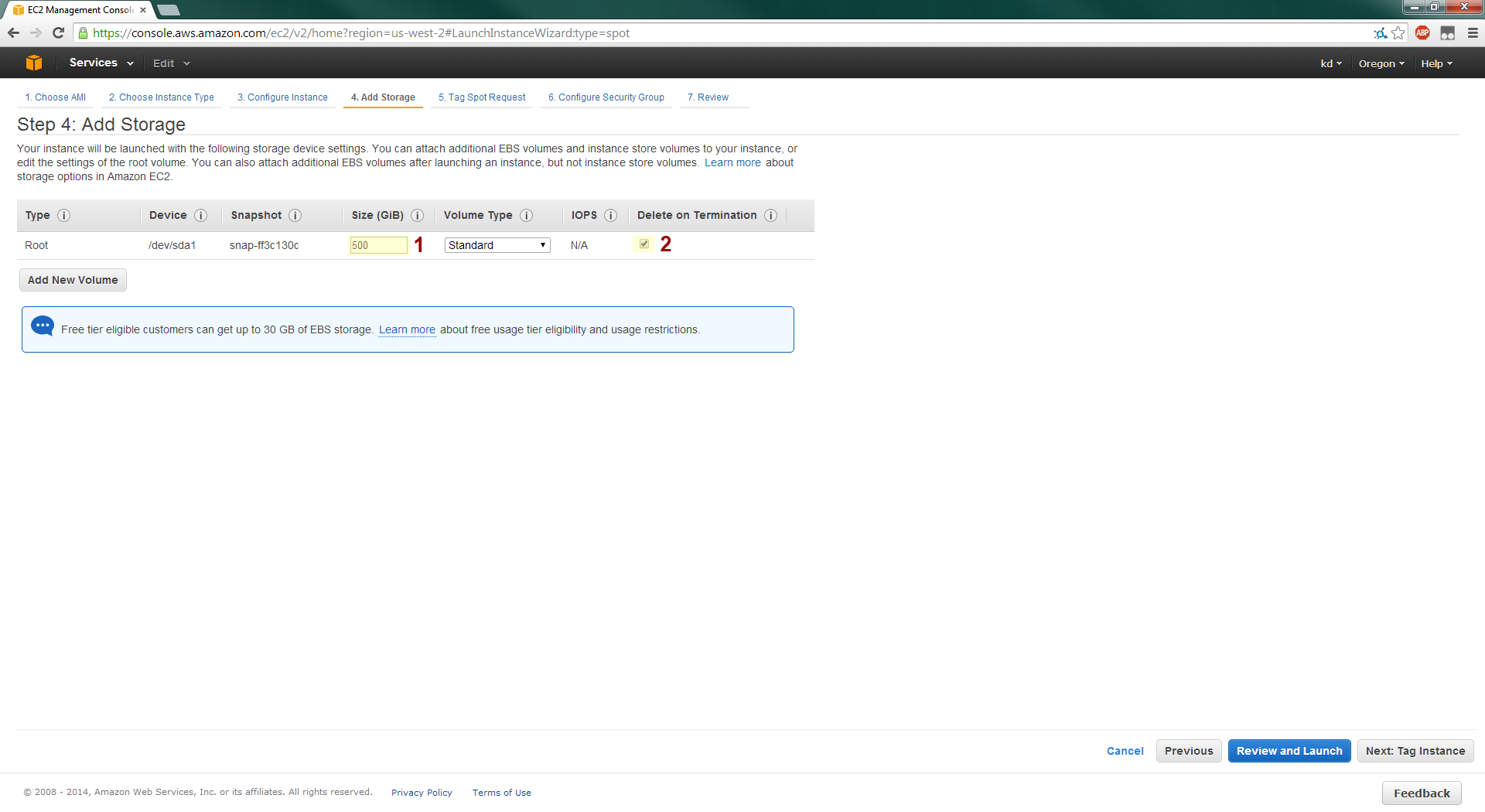The width and height of the screenshot is (1485, 812).
Task: Open the Standard volume type dropdown
Action: coord(497,245)
